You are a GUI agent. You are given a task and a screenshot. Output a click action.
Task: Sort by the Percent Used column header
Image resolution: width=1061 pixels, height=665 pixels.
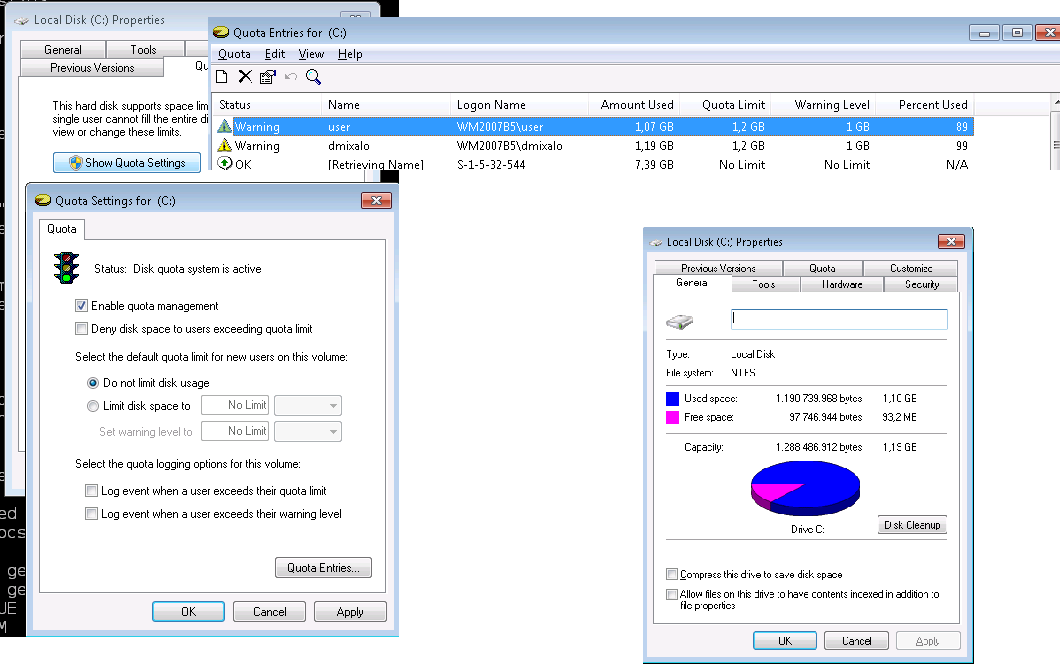pos(925,105)
